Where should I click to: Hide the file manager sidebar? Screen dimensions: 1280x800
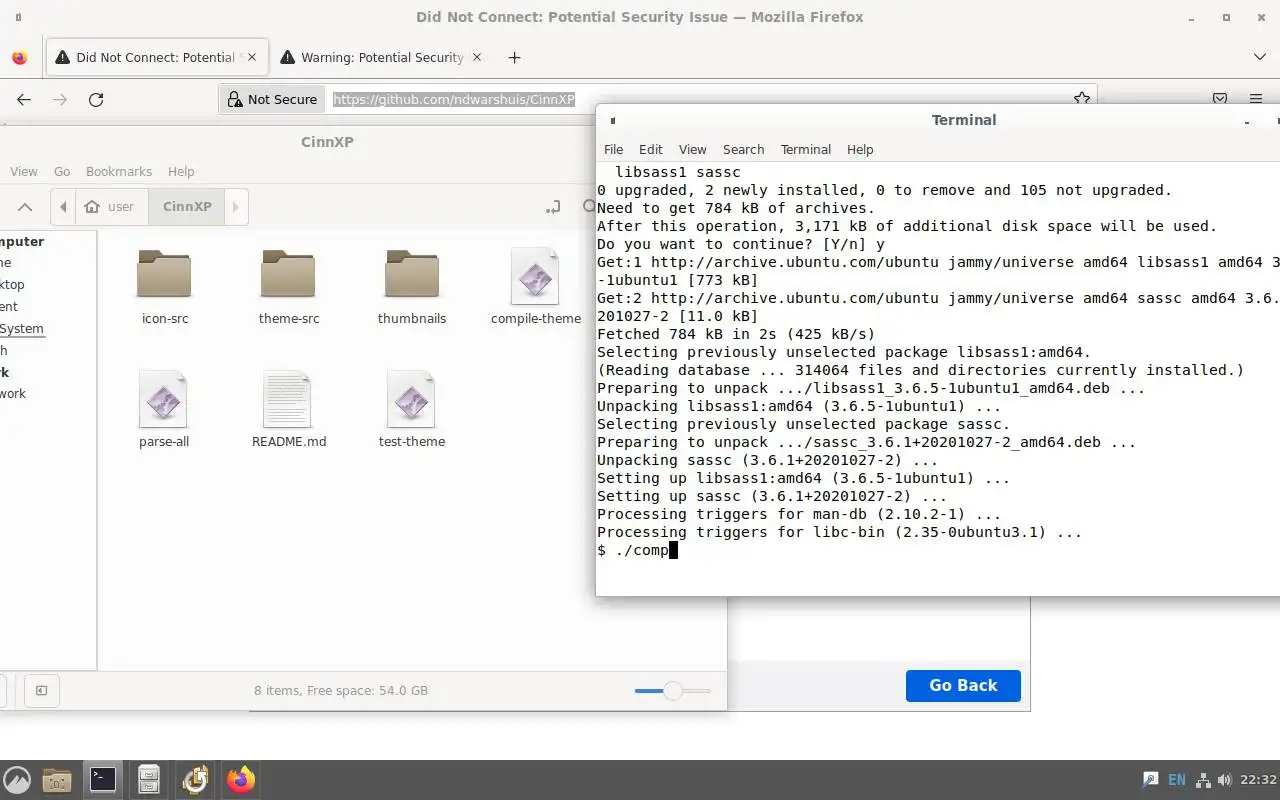(41, 690)
